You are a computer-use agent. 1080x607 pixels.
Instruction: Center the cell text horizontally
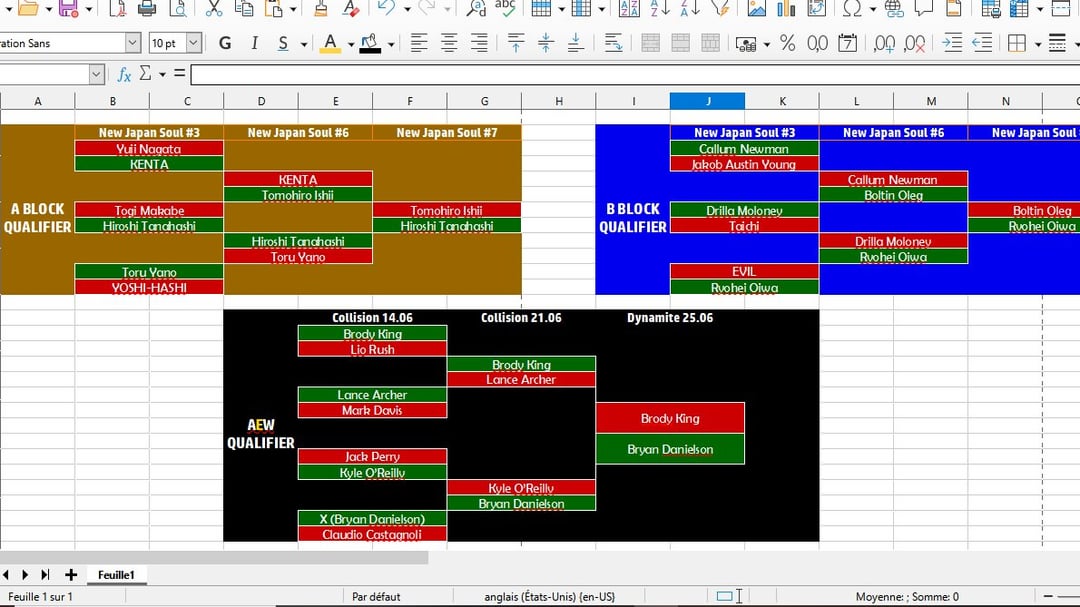pos(448,43)
